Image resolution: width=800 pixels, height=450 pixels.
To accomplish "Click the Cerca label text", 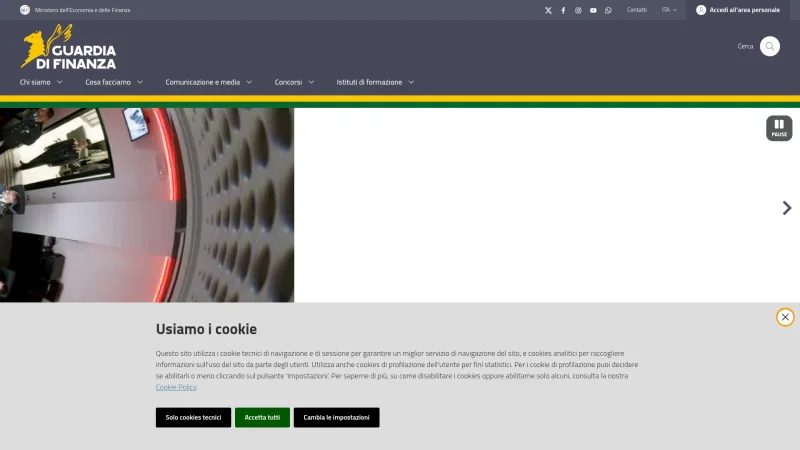I will (x=745, y=46).
